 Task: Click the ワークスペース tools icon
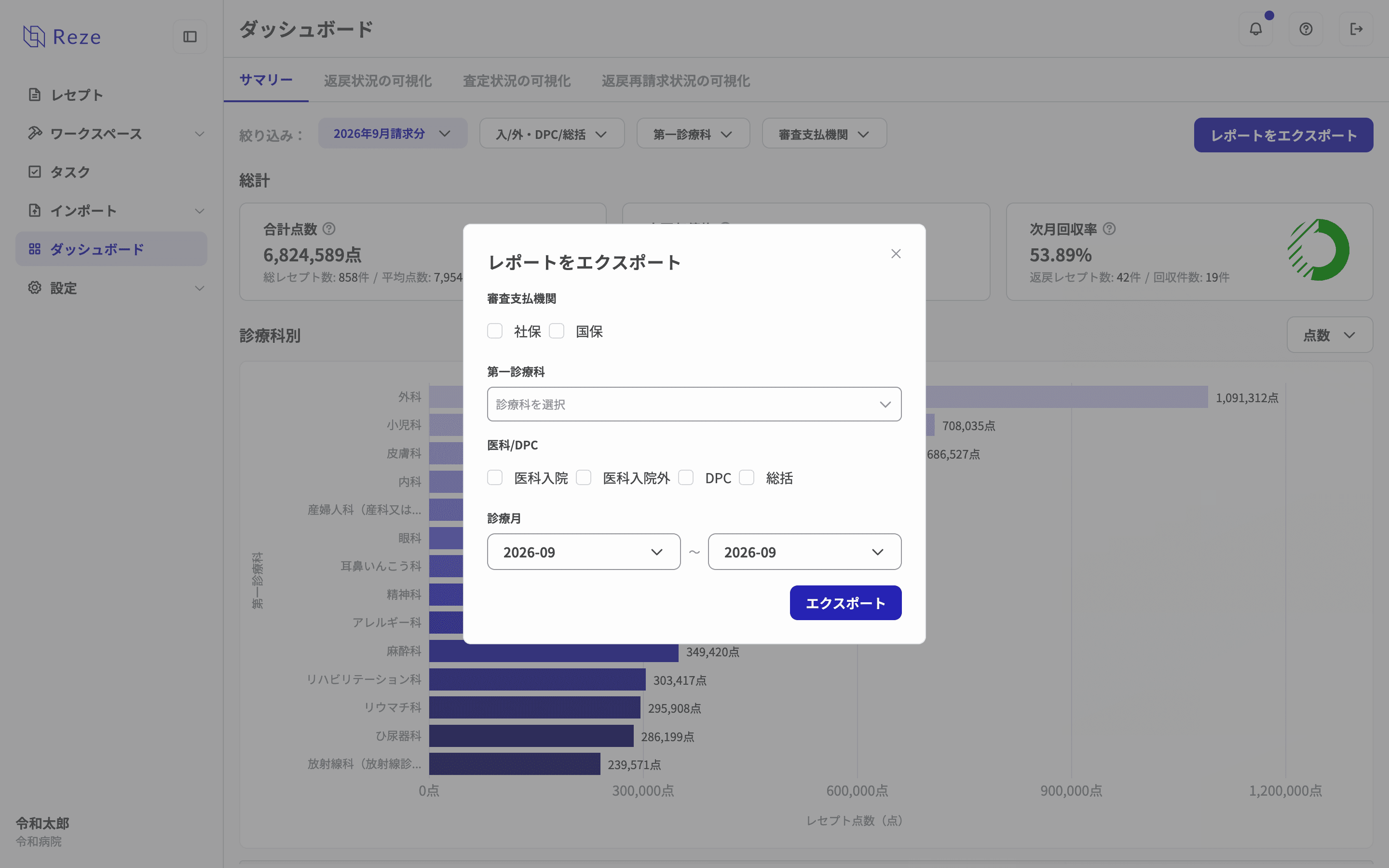(34, 133)
